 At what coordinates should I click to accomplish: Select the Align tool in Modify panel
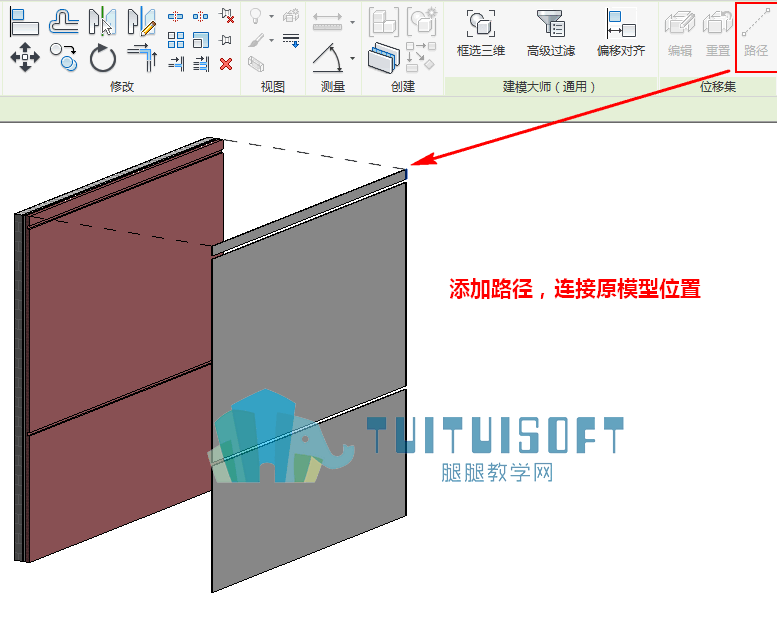[24, 22]
